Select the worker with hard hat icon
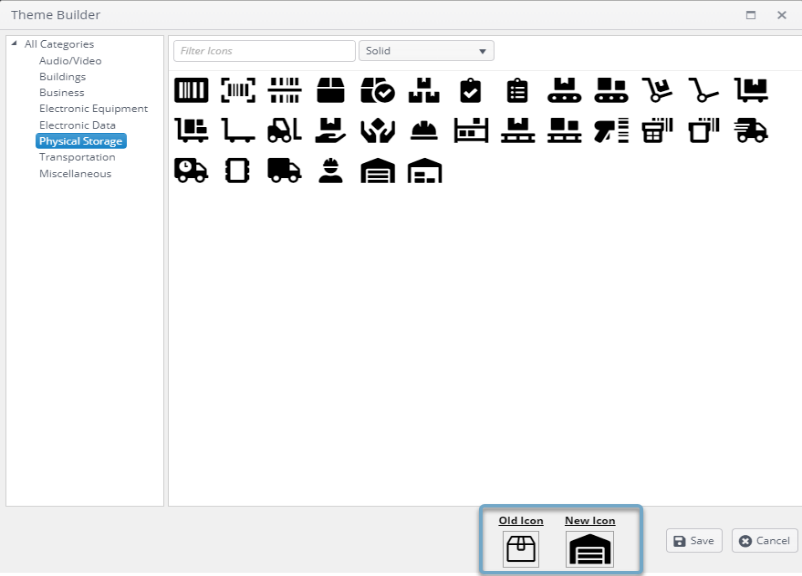The height and width of the screenshot is (576, 802). click(x=330, y=170)
